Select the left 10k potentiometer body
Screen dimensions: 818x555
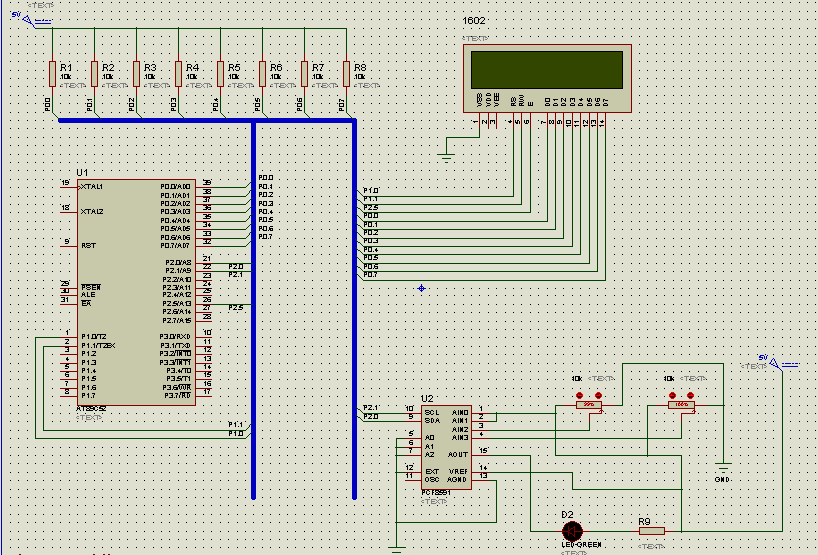point(589,405)
